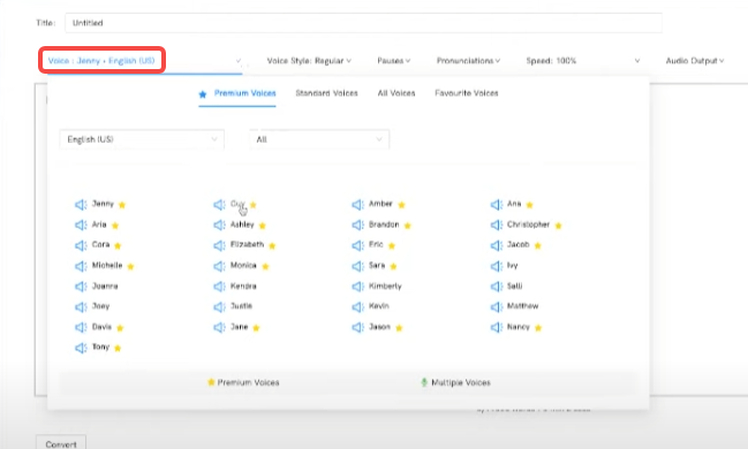
Task: Click the speaker icon beside Ana
Action: click(x=496, y=204)
